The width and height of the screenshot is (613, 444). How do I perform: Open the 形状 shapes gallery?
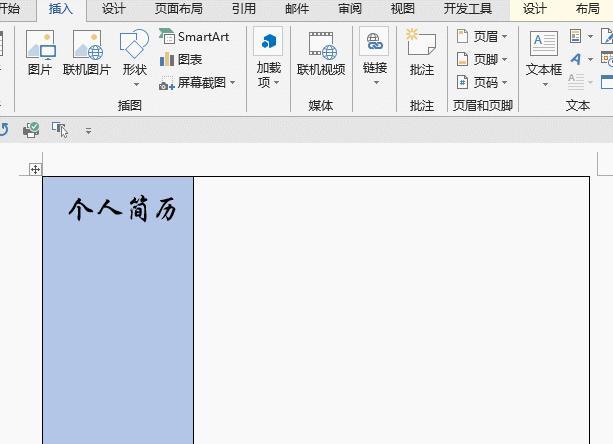click(x=134, y=58)
